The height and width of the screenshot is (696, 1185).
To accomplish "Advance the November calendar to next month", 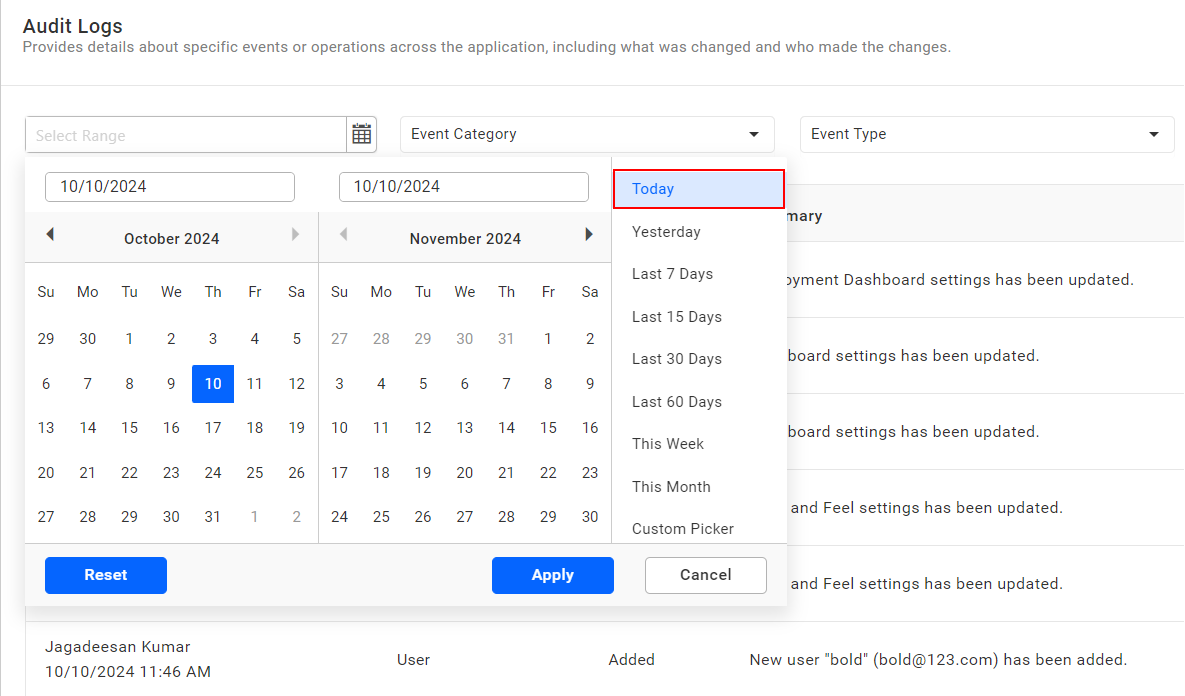I will 589,234.
